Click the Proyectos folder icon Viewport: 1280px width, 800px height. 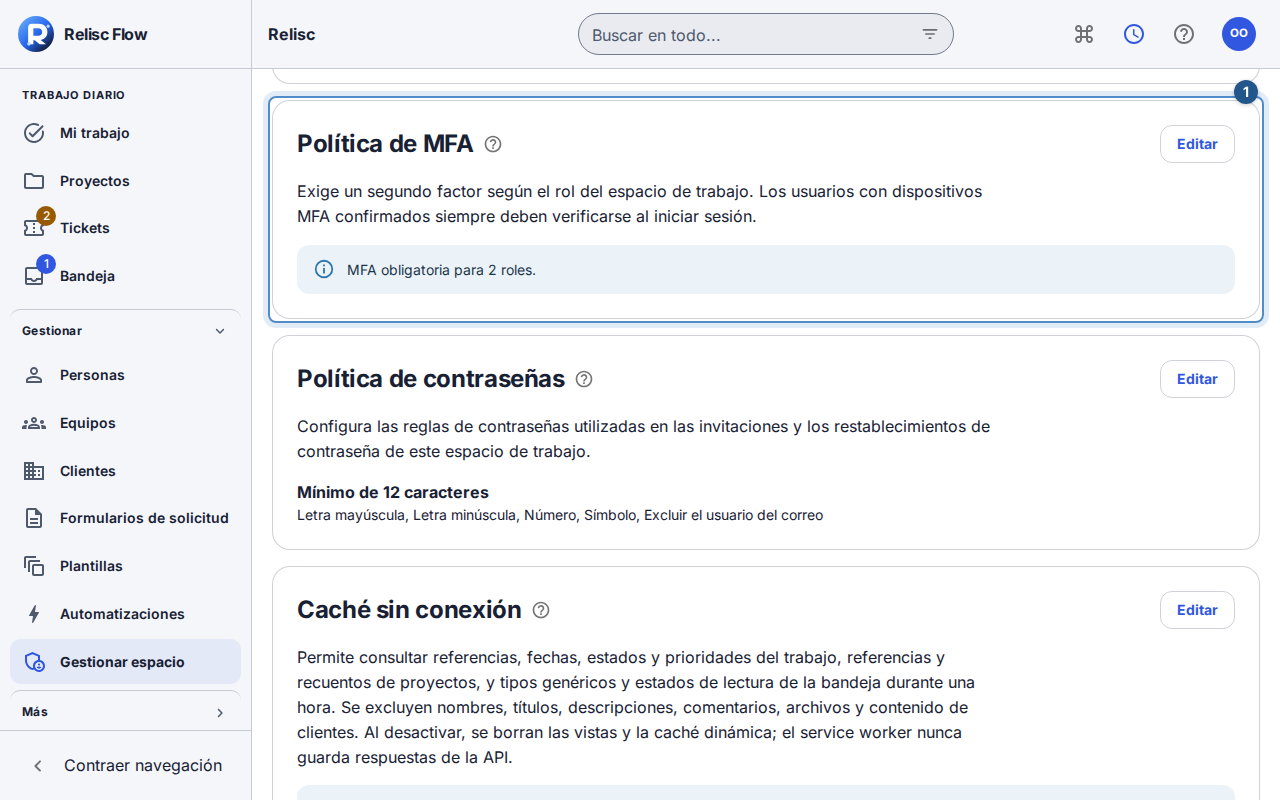pos(34,181)
